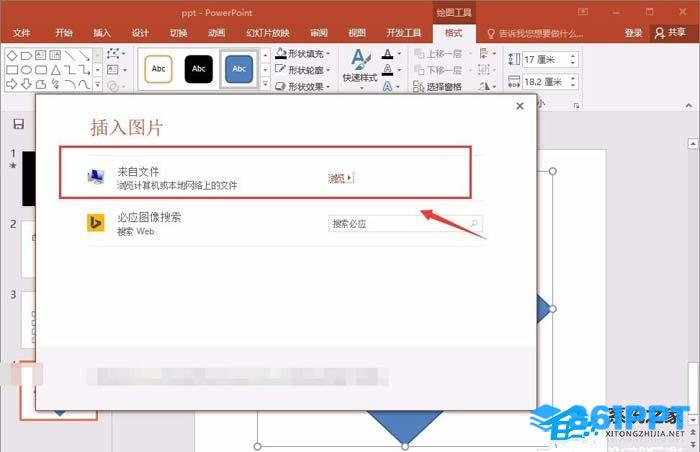This screenshot has height=452, width=700.
Task: Choose the straight line shape
Action: 70,55
